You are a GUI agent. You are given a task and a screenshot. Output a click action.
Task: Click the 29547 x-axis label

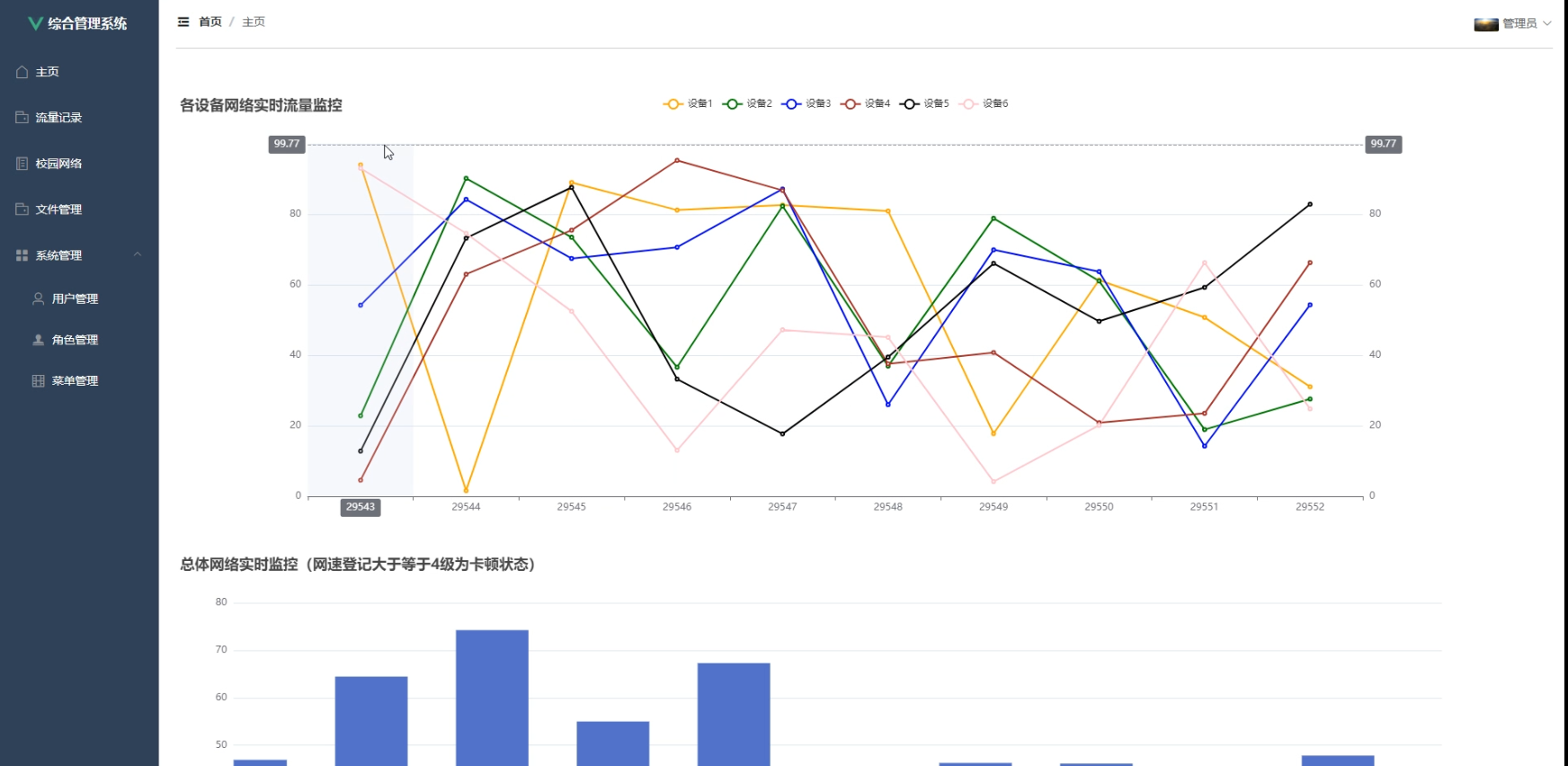(x=782, y=507)
